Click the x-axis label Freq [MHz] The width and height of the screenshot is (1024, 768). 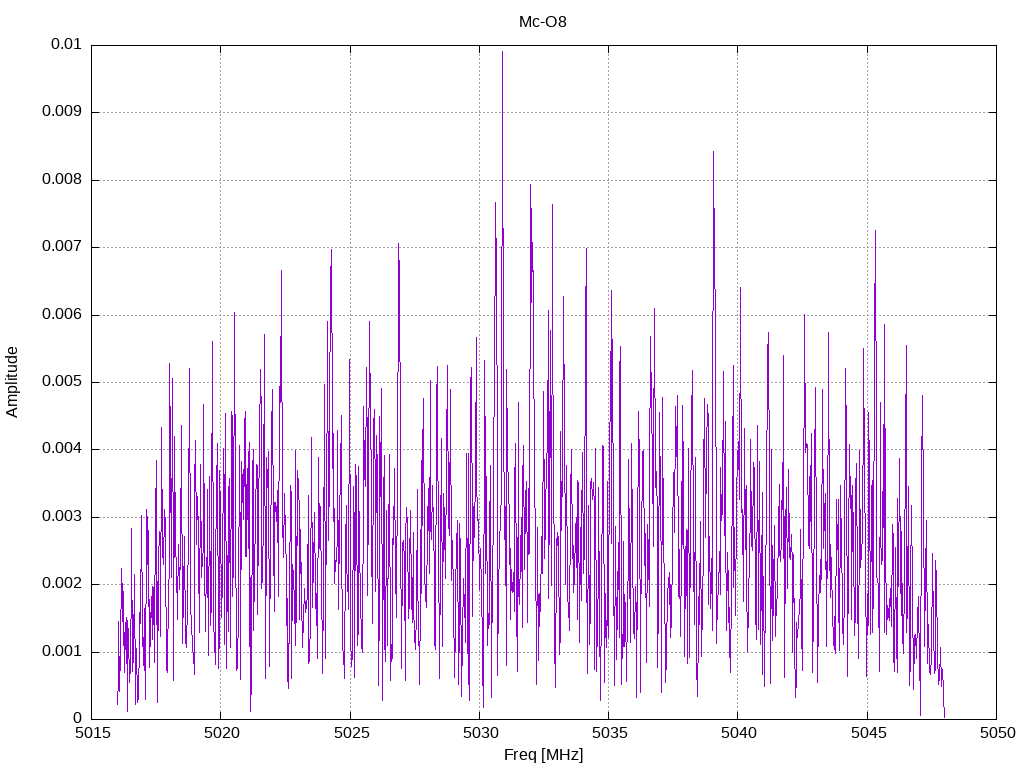point(543,755)
